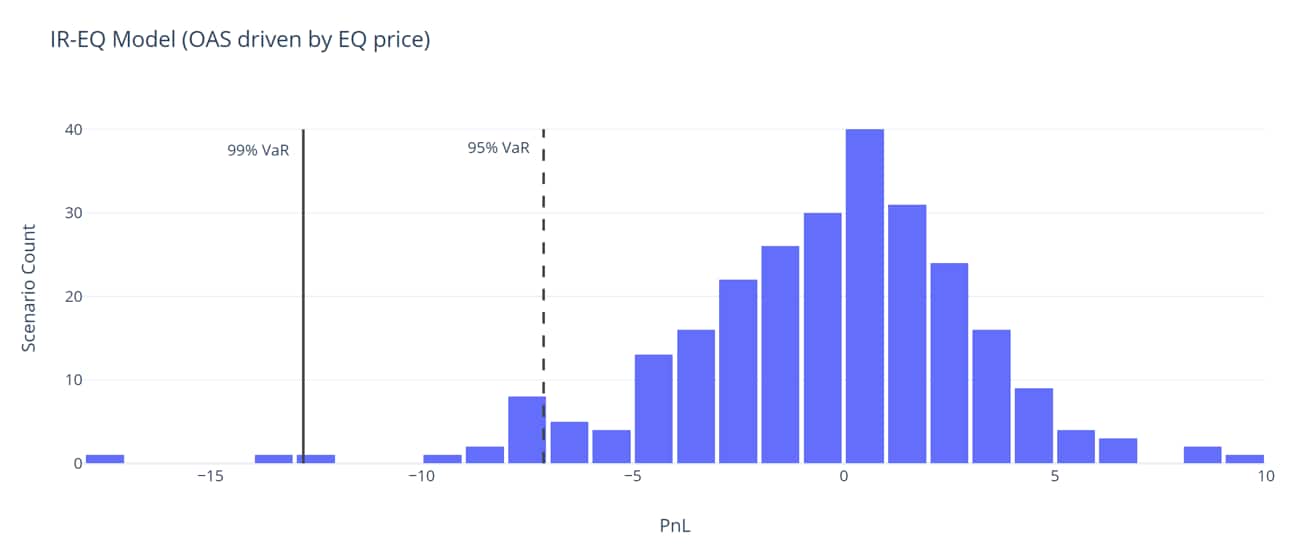Select the leftmost histogram bar of the chart
The width and height of the screenshot is (1306, 550).
coord(105,459)
